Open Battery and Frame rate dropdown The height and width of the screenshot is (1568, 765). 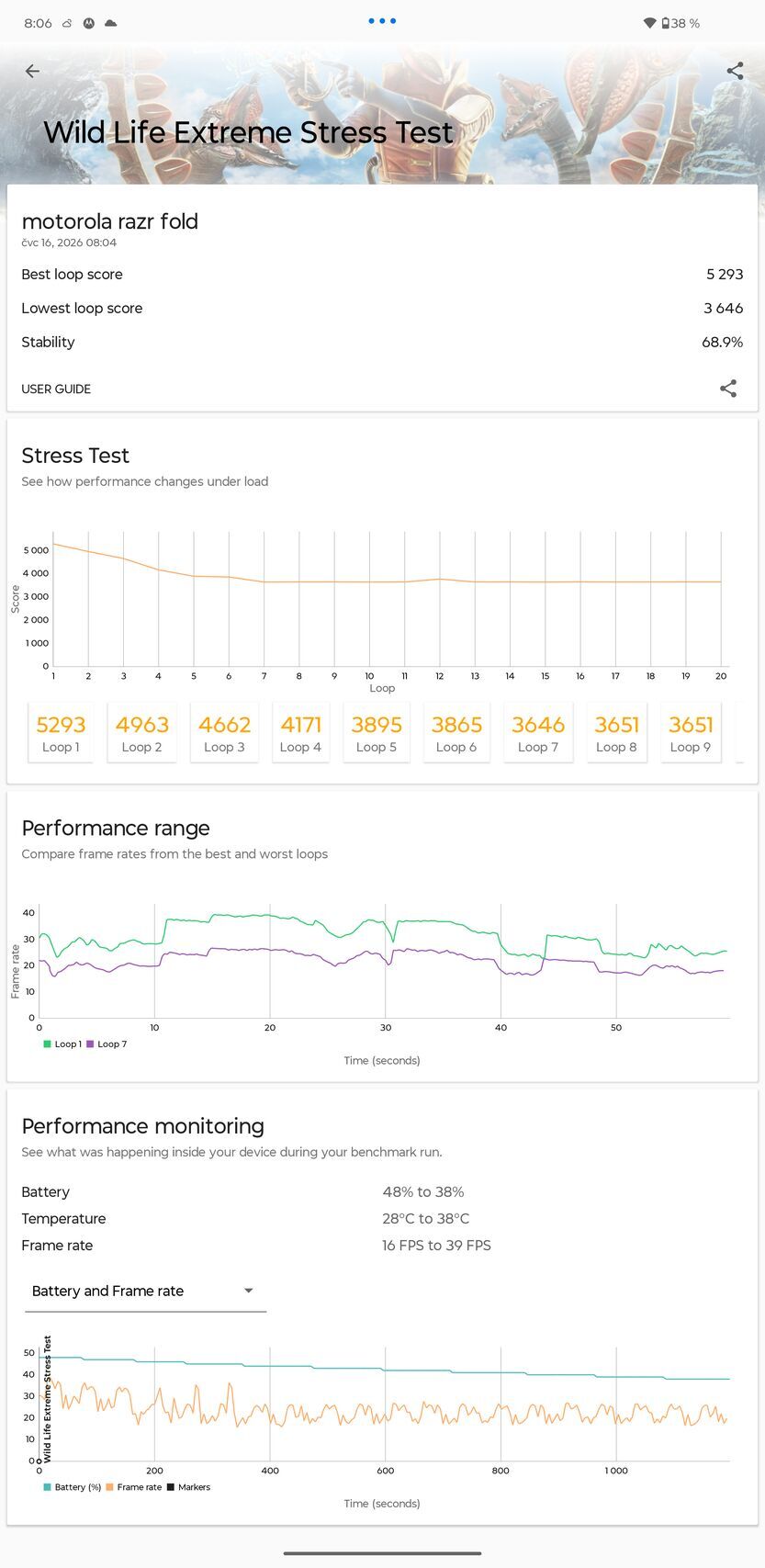click(145, 1291)
